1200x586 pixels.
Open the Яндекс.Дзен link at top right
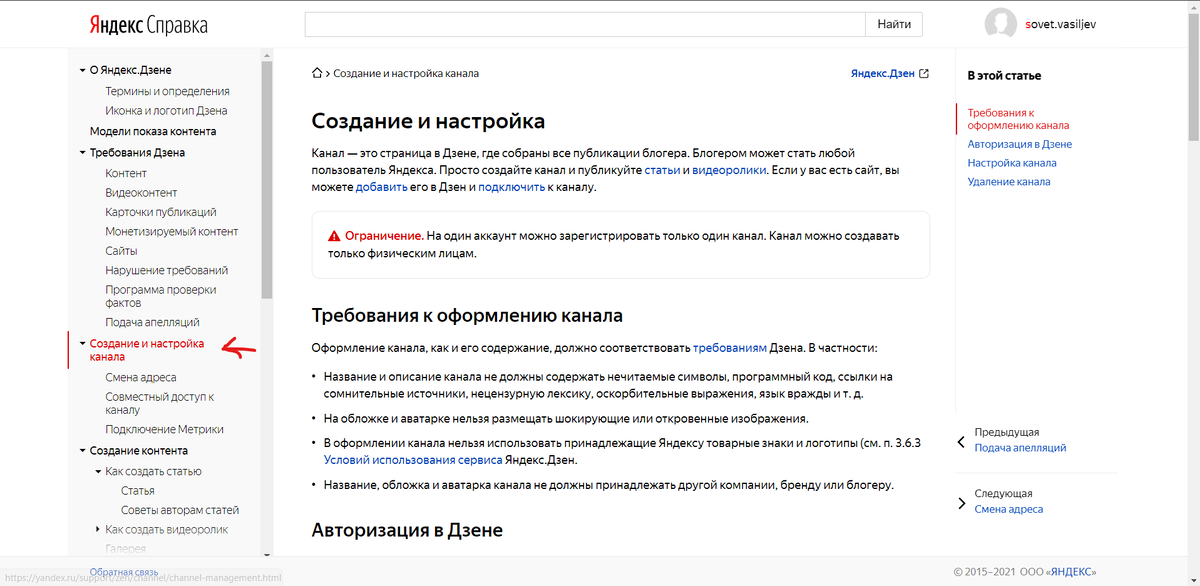click(882, 73)
